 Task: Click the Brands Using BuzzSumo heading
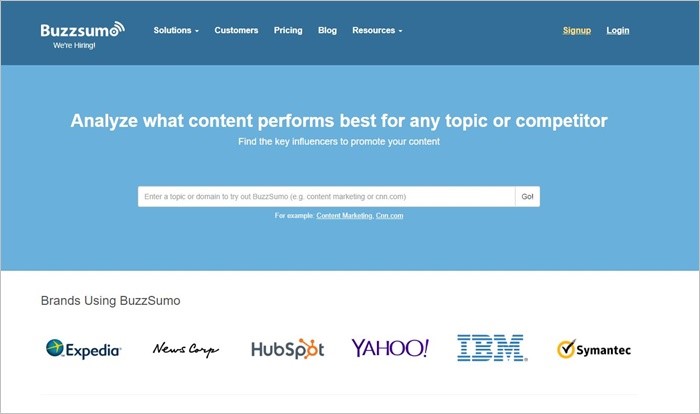pyautogui.click(x=110, y=301)
